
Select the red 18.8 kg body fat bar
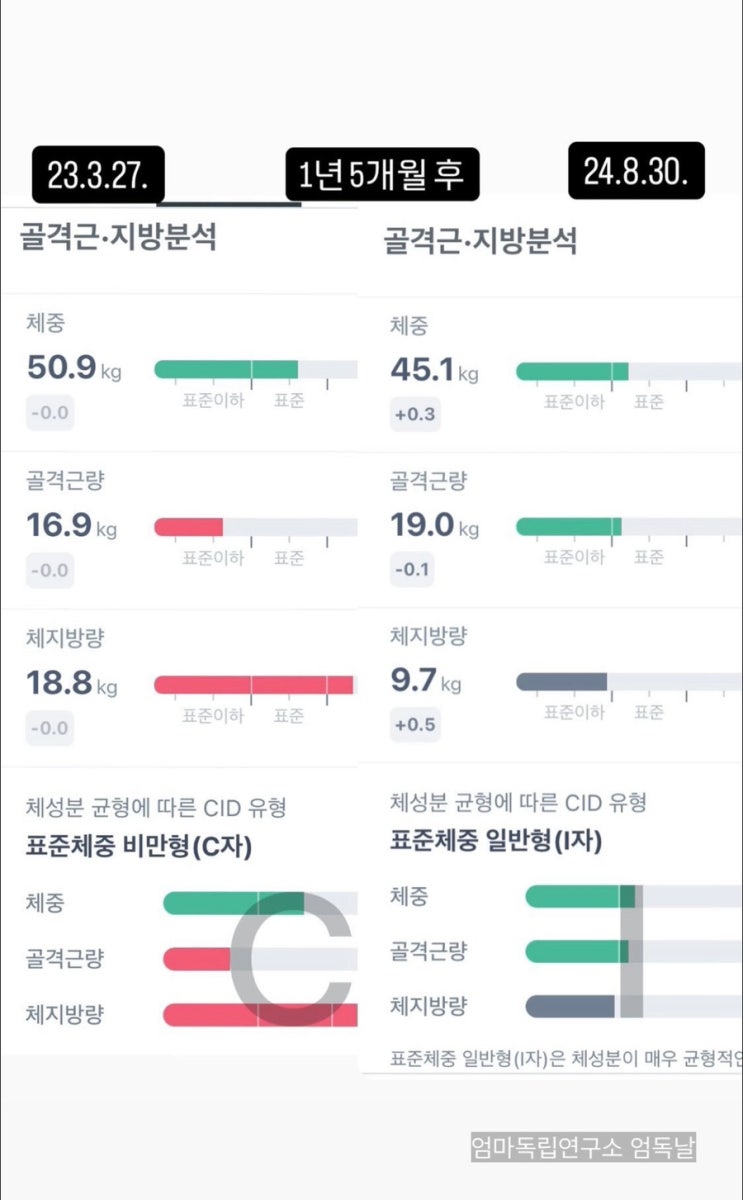253,685
